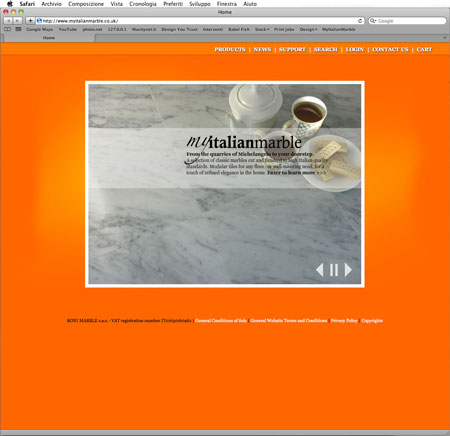Open the Cronologia menu

coord(143,4)
